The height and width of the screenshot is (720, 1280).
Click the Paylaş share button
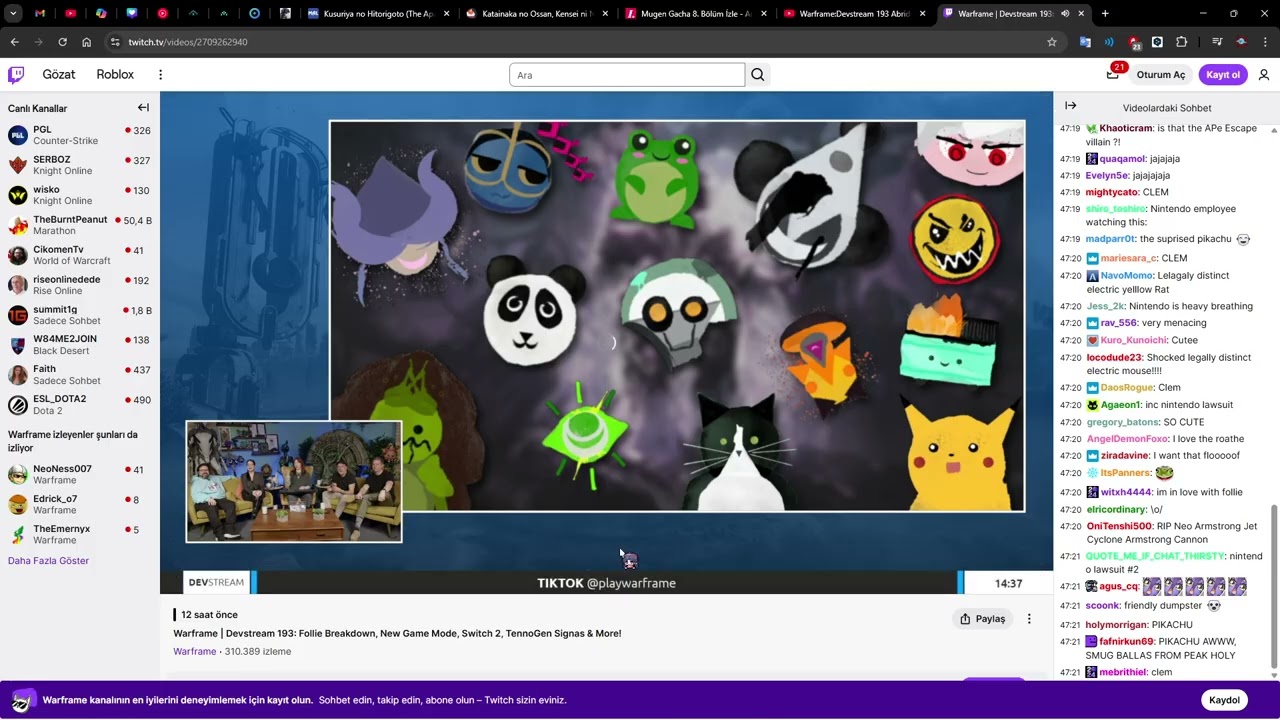click(x=982, y=619)
